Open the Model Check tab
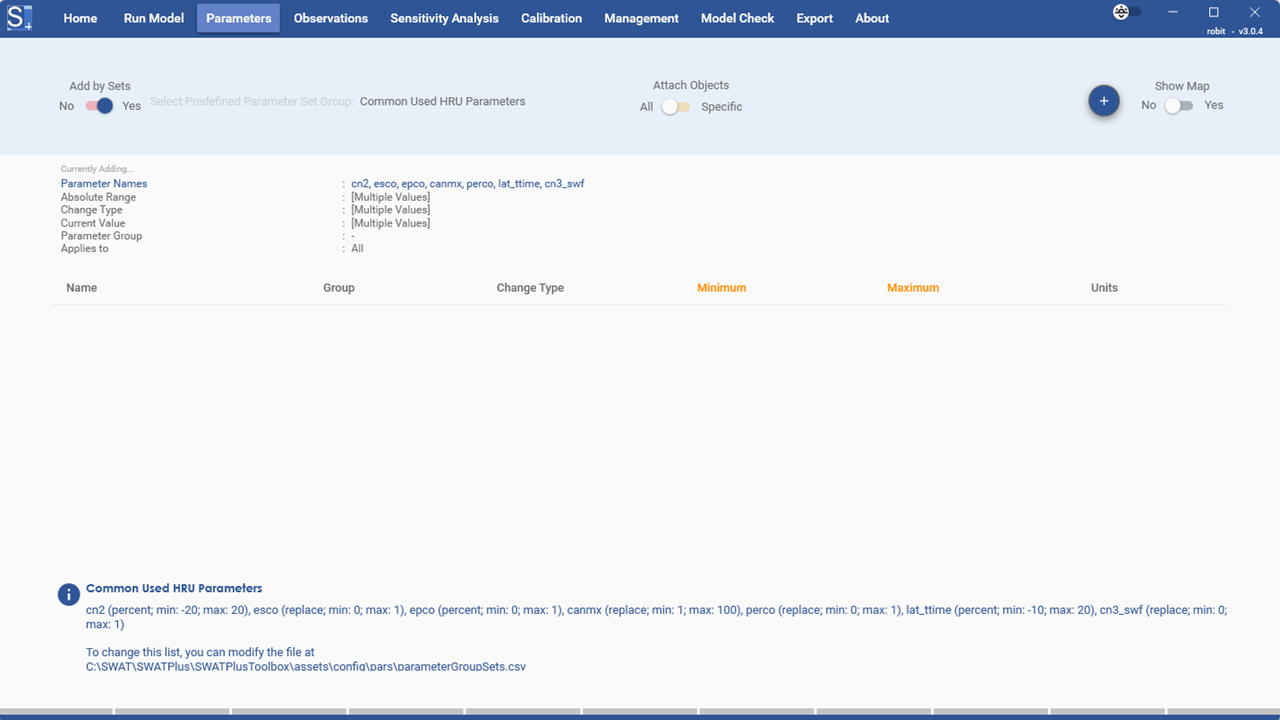 (737, 18)
